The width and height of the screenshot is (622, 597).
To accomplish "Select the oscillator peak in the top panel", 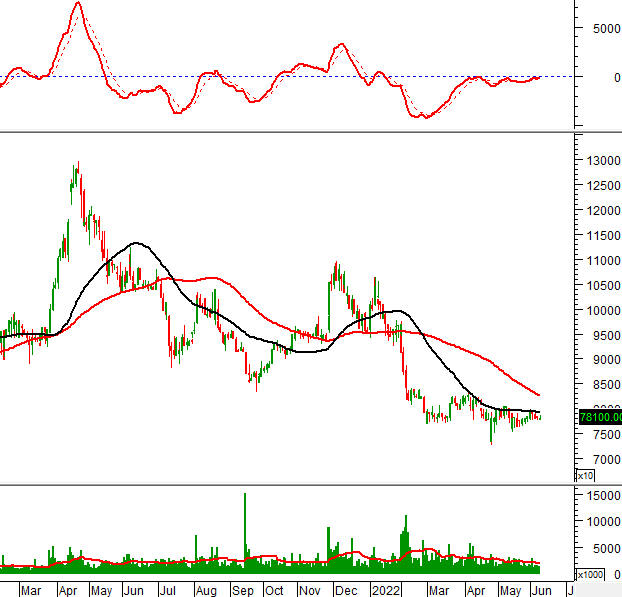I will tap(77, 3).
